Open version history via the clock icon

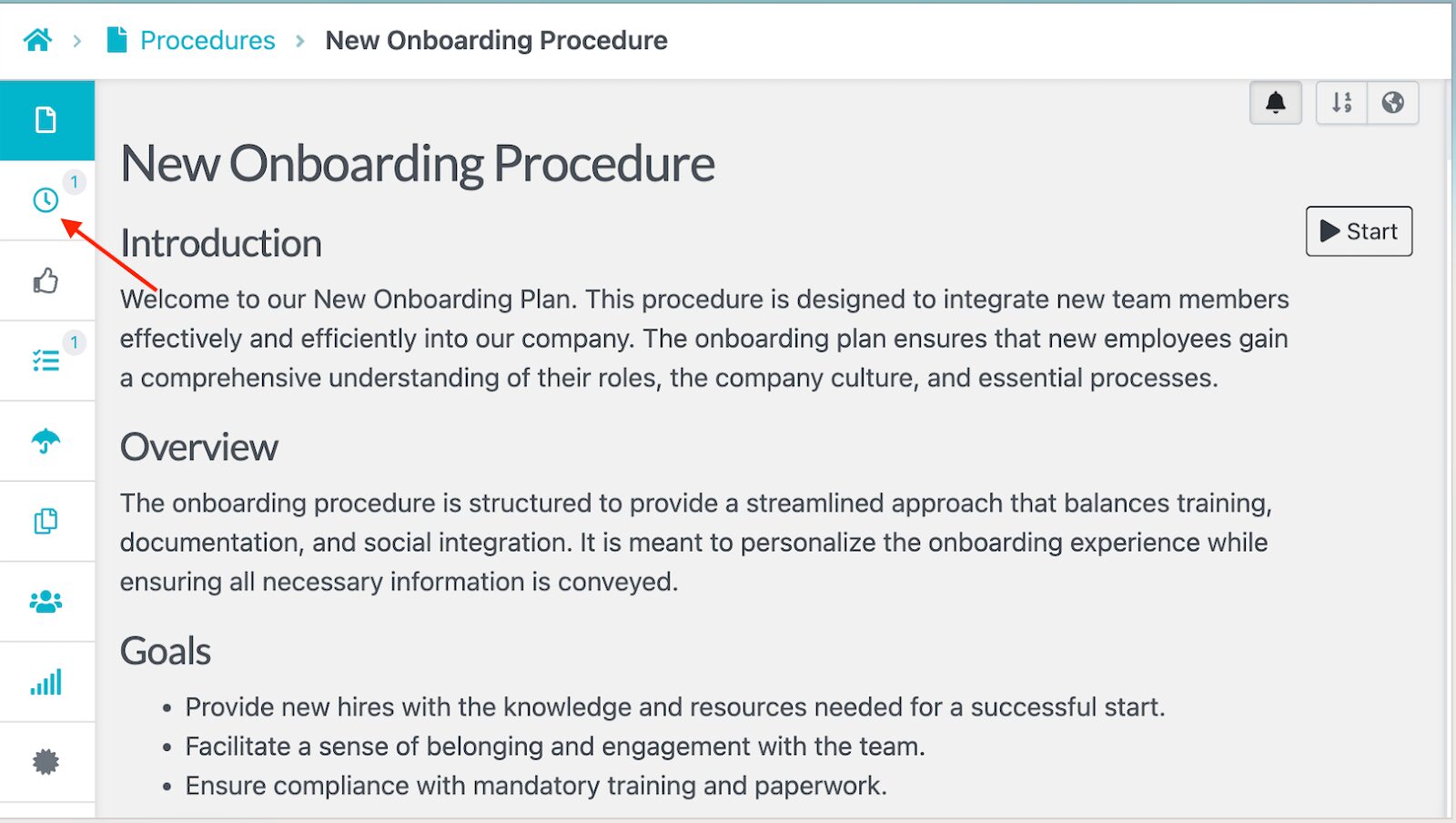point(45,199)
